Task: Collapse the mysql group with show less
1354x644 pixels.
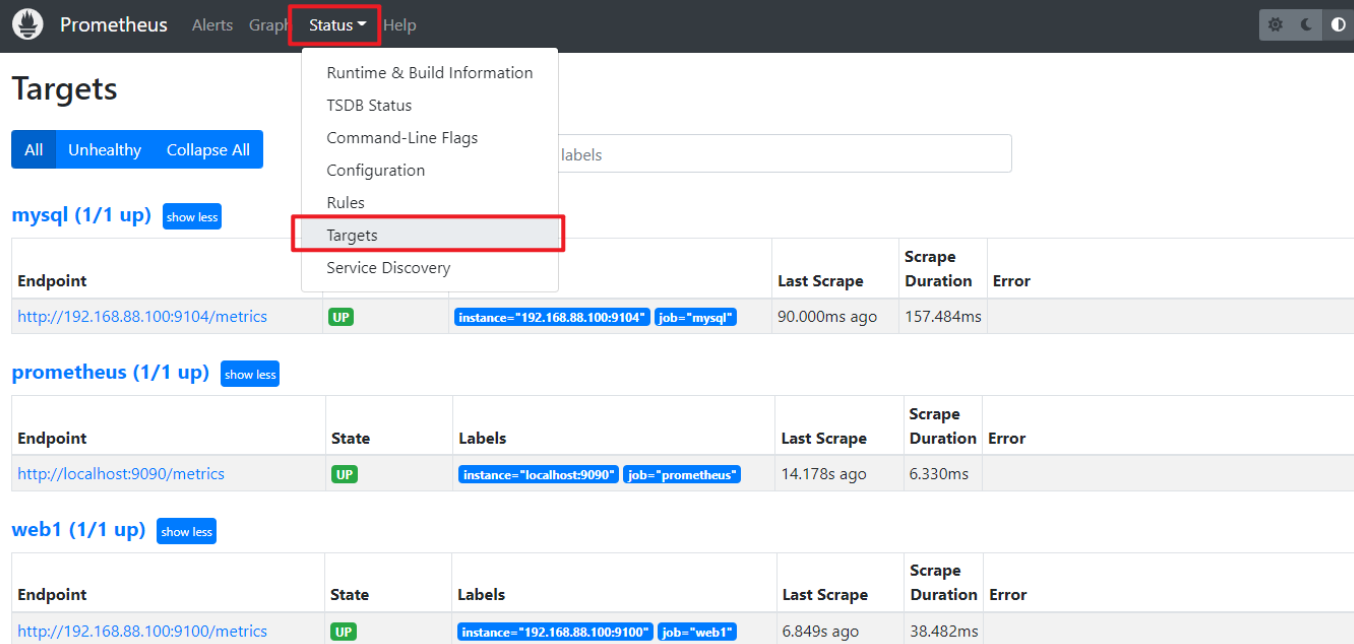Action: click(x=192, y=217)
